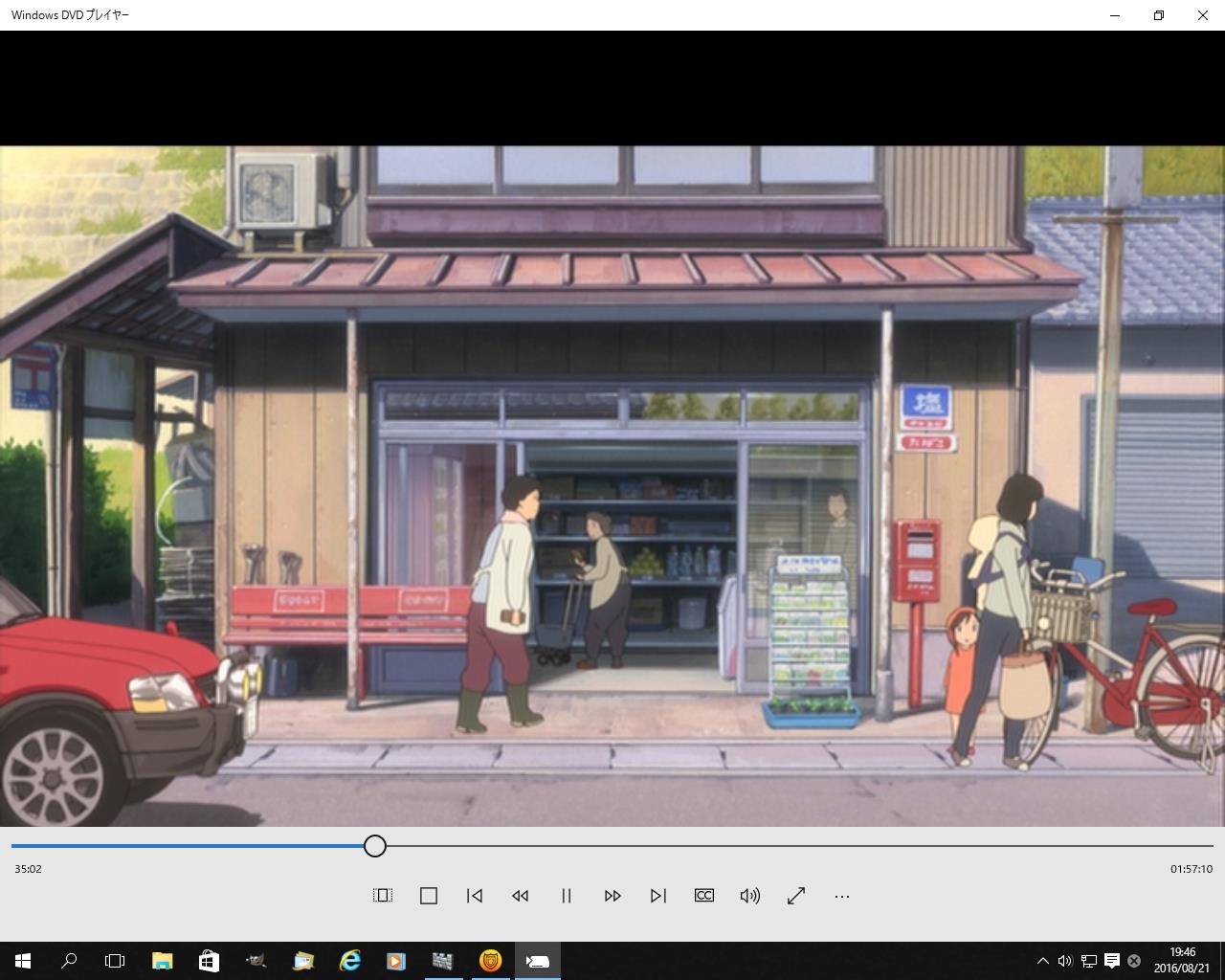1225x980 pixels.
Task: Open network status in system tray
Action: 1089,961
